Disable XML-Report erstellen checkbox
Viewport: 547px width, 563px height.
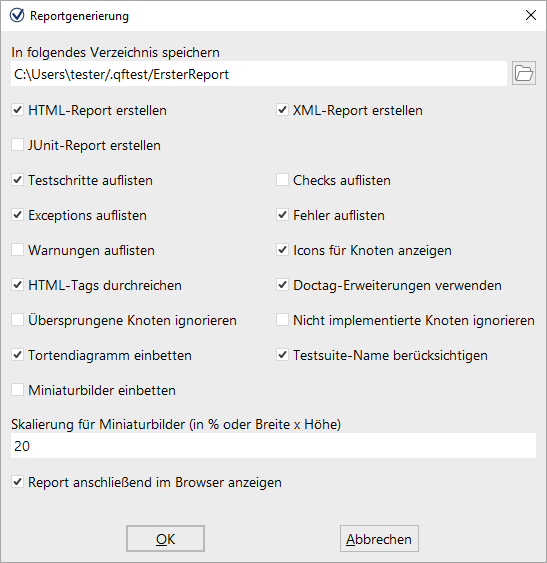click(282, 110)
